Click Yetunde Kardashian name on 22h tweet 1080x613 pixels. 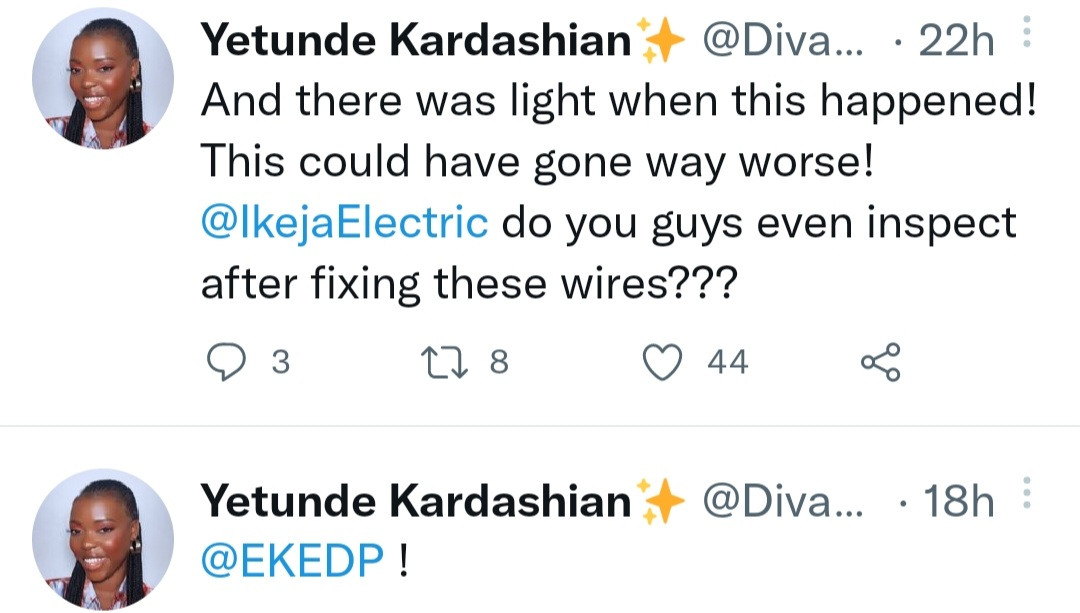[416, 41]
